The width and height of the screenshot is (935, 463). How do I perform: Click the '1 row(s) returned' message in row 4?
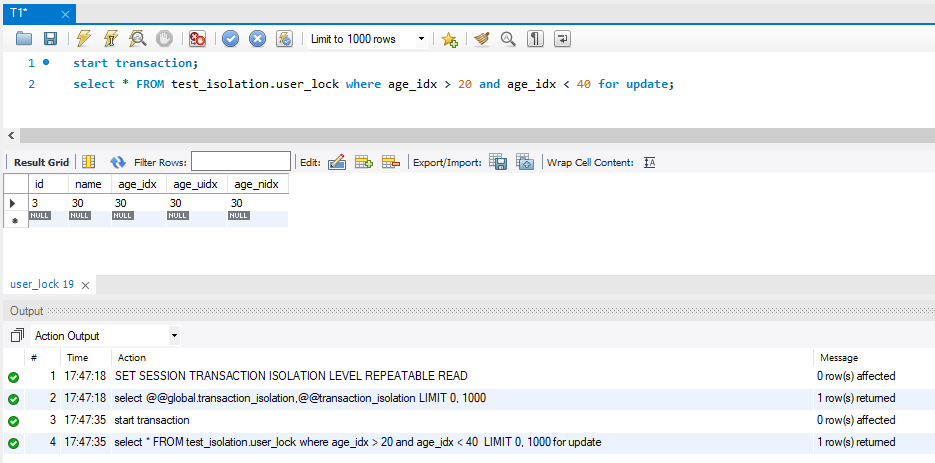click(x=856, y=442)
